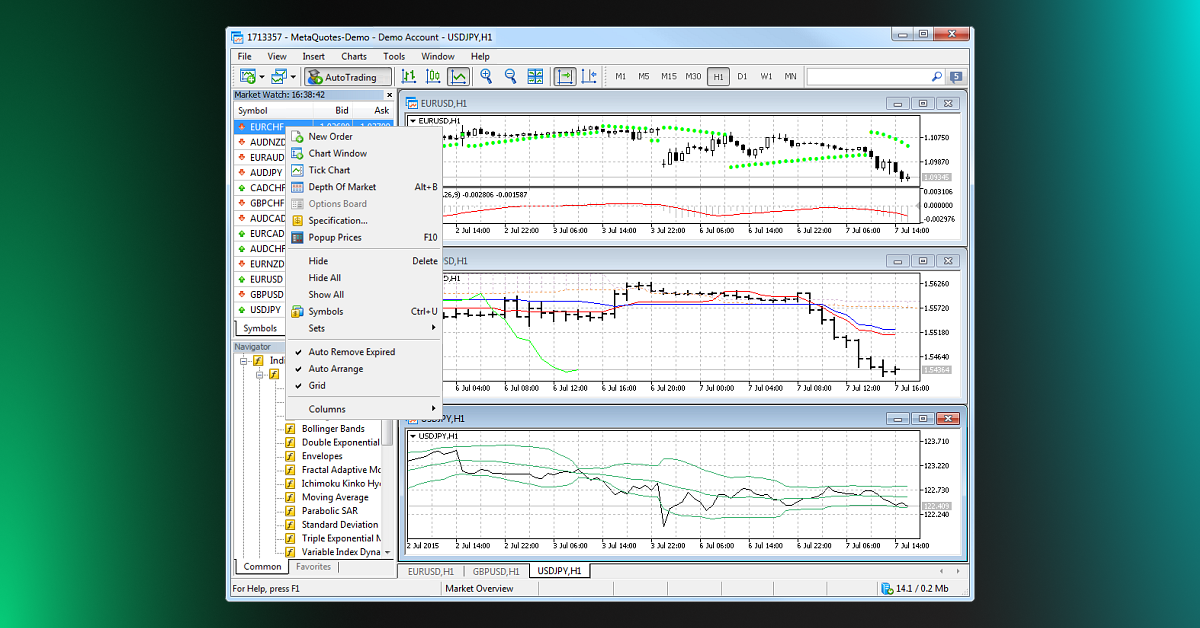
Task: Open the File menu
Action: [245, 57]
